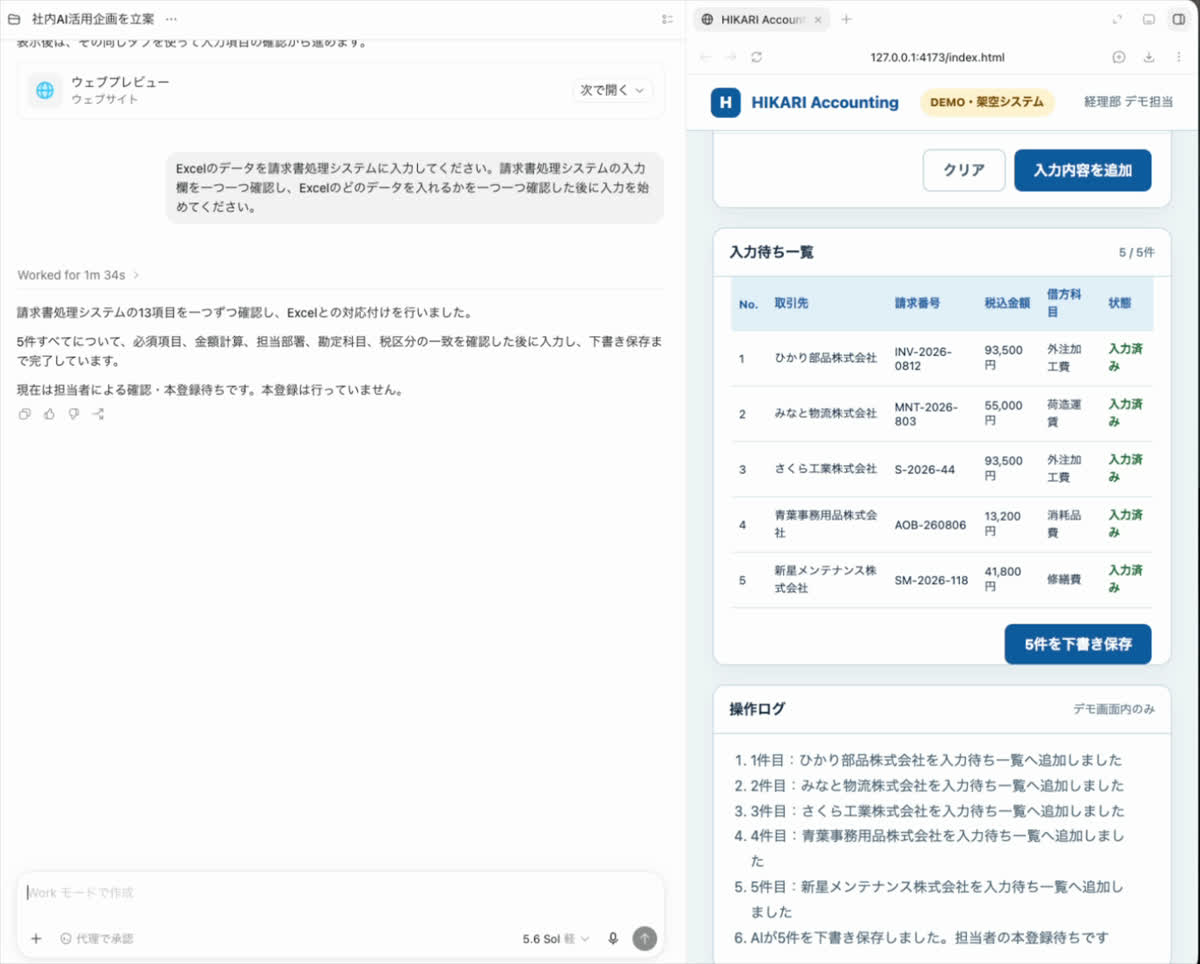Click the 状態 column header
This screenshot has width=1200, height=964.
[1120, 304]
